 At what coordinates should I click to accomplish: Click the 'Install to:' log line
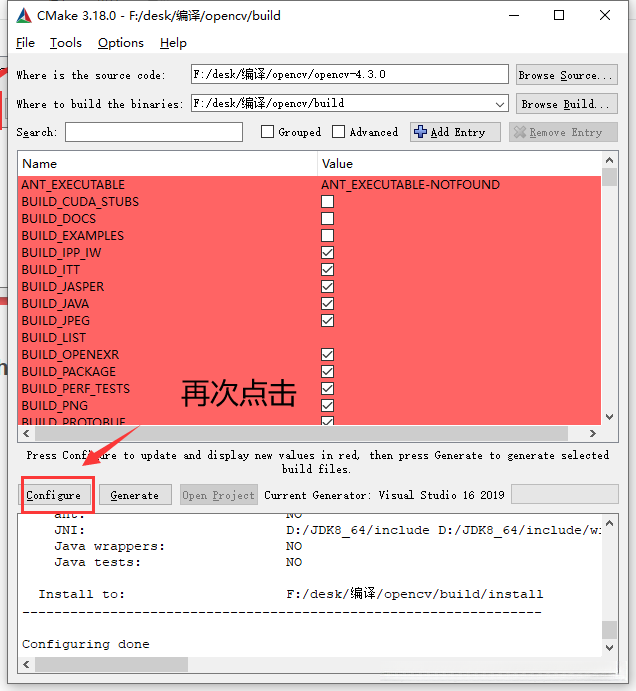[291, 594]
